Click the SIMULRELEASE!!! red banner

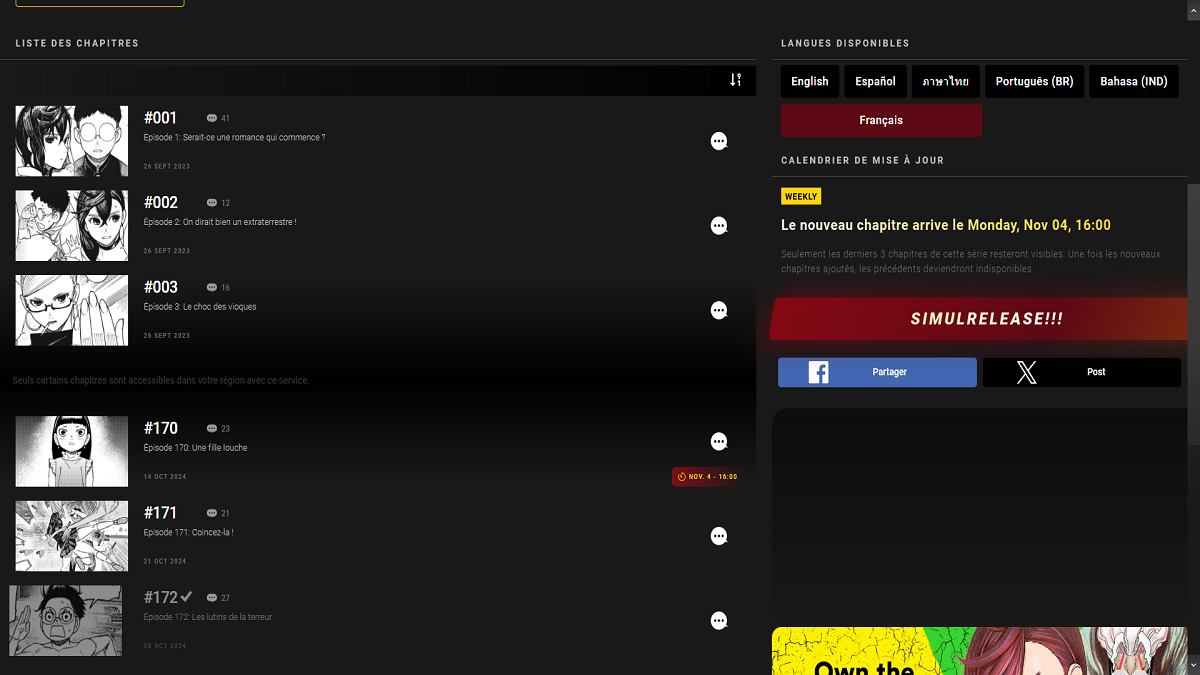click(985, 319)
